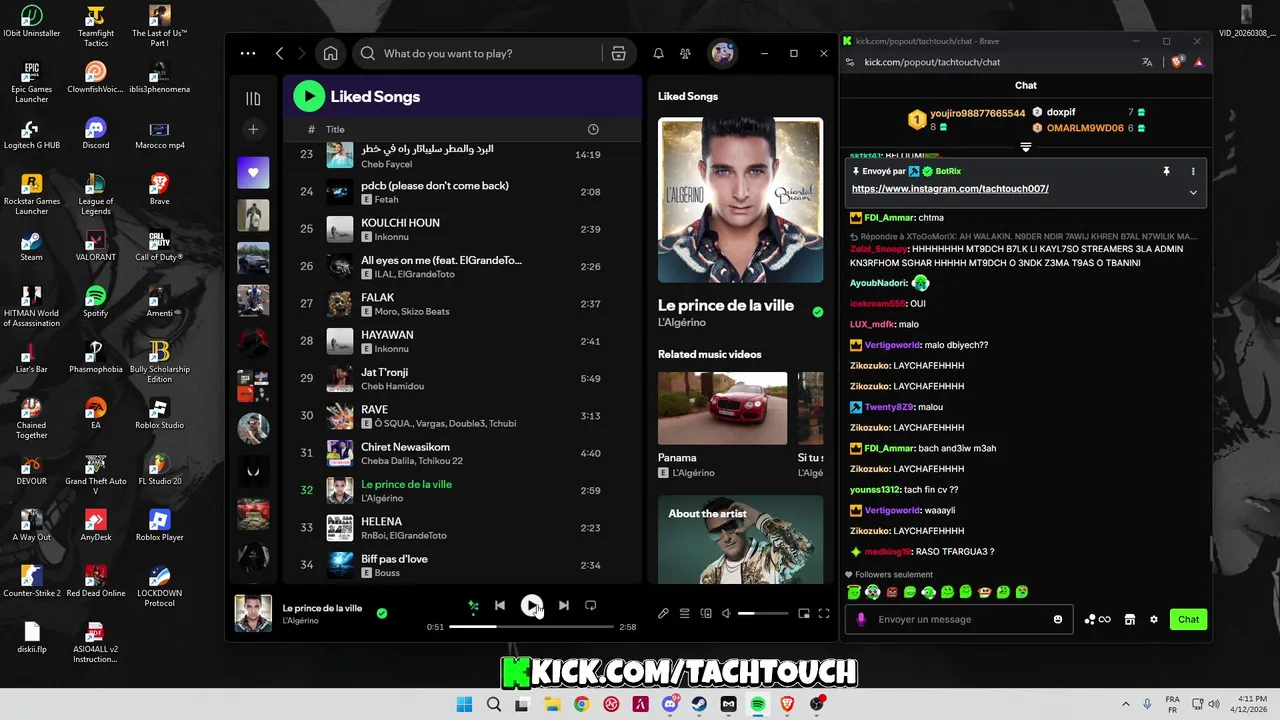Screen dimensions: 1280x720
Task: Click the Envoyer un message field
Action: coord(958,619)
